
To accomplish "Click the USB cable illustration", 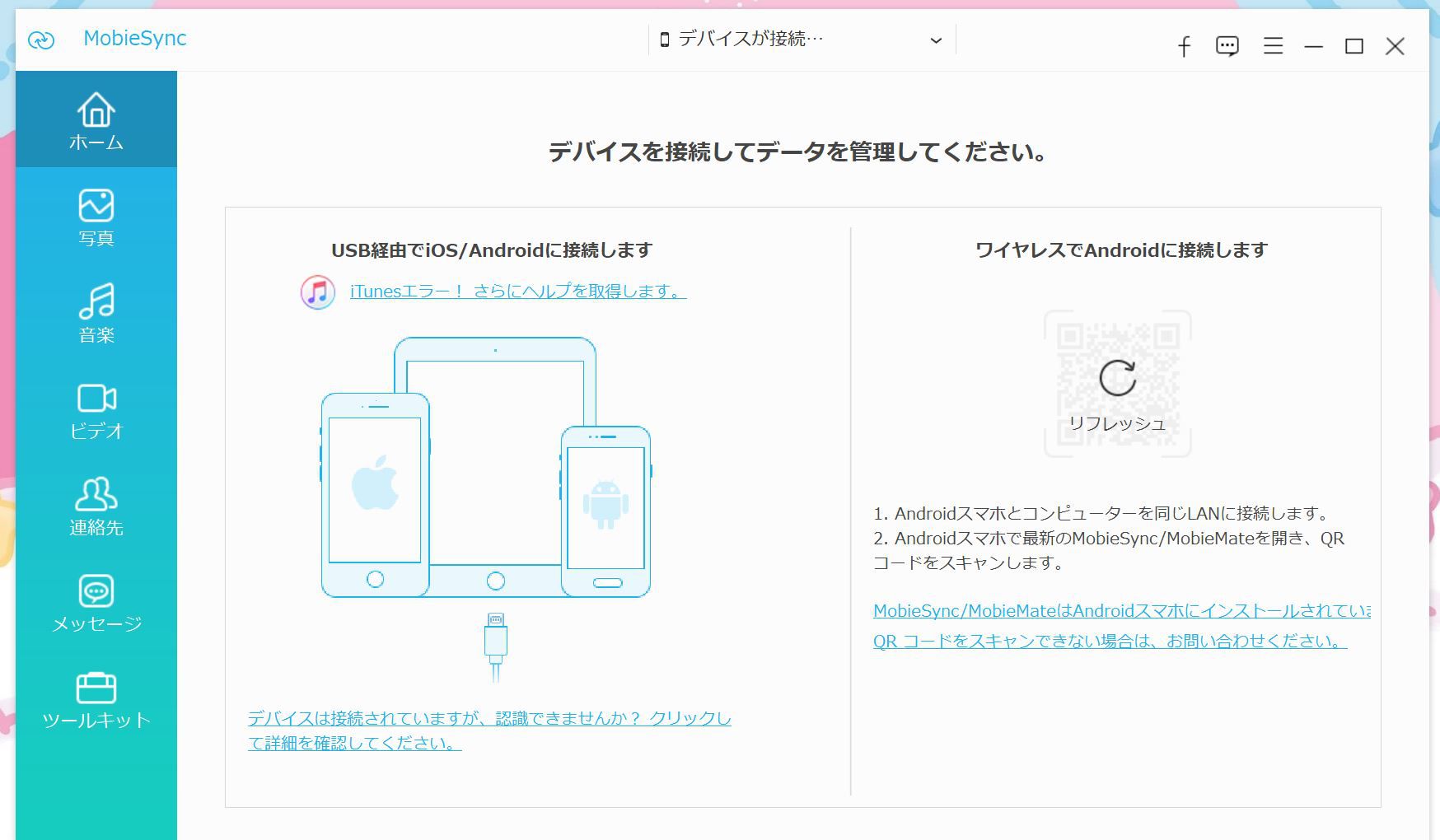I will tap(495, 647).
